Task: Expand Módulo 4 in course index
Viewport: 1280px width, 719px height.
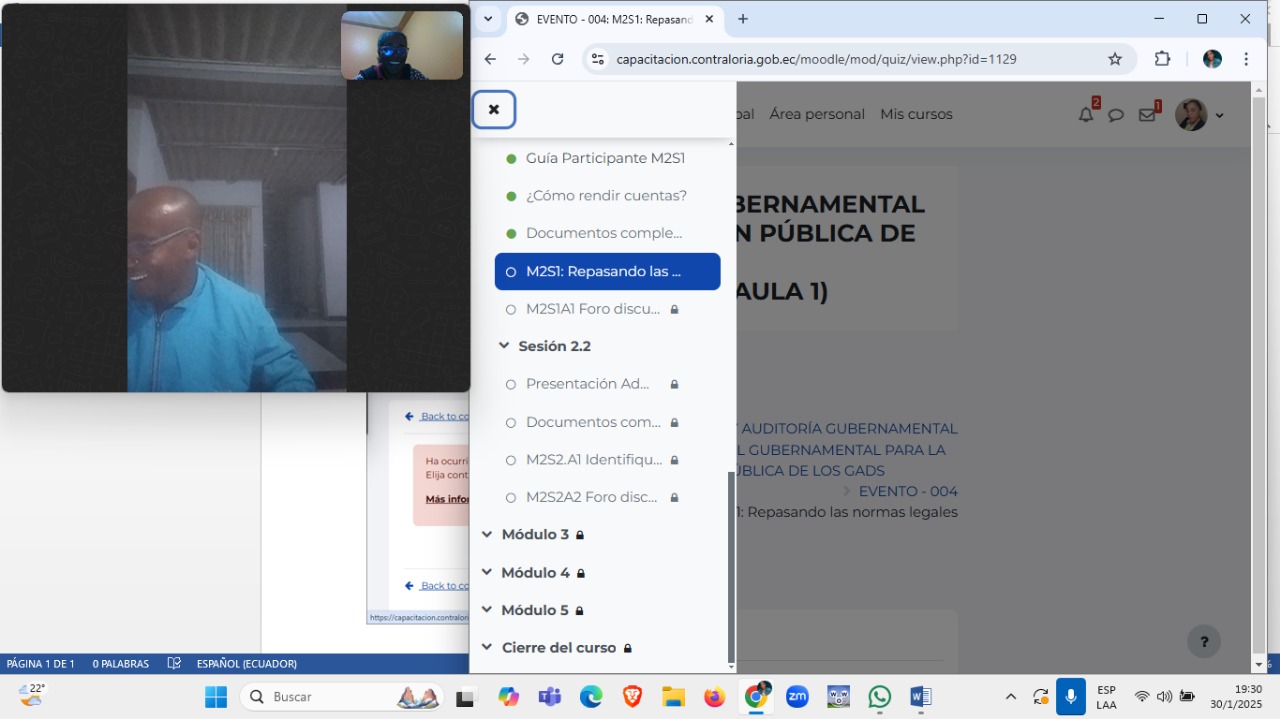Action: click(x=487, y=573)
